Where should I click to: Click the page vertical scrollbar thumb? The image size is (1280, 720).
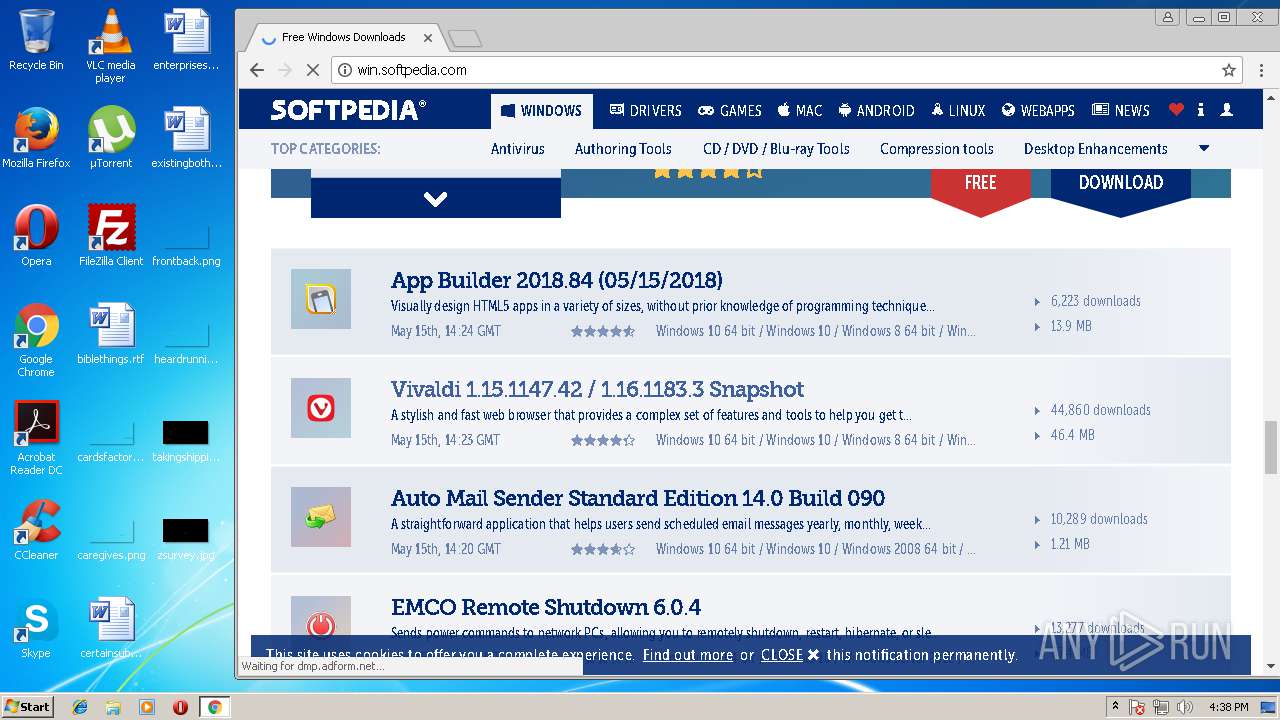pos(1271,448)
